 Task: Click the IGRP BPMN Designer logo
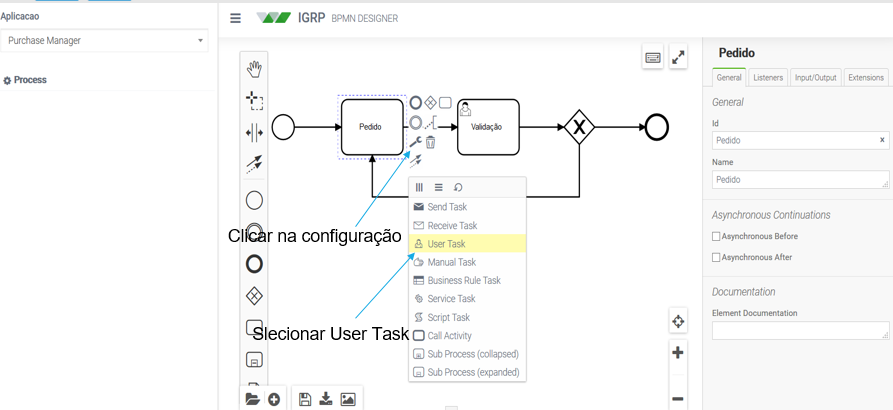[327, 18]
